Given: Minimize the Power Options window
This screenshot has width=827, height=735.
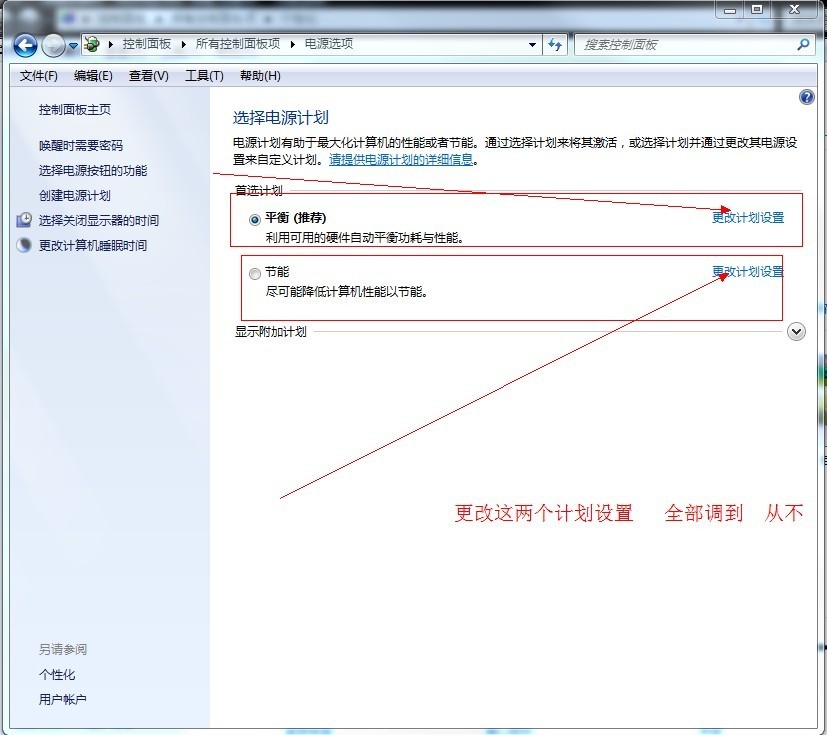Looking at the screenshot, I should (729, 9).
